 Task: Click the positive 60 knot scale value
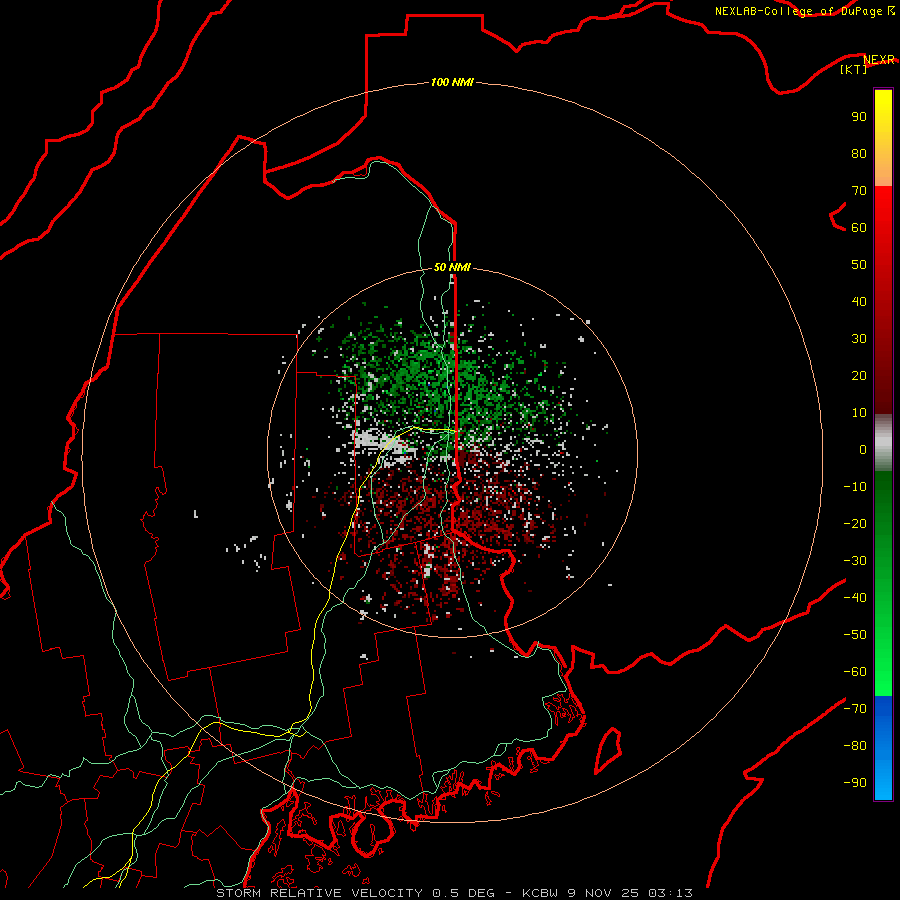coord(859,227)
